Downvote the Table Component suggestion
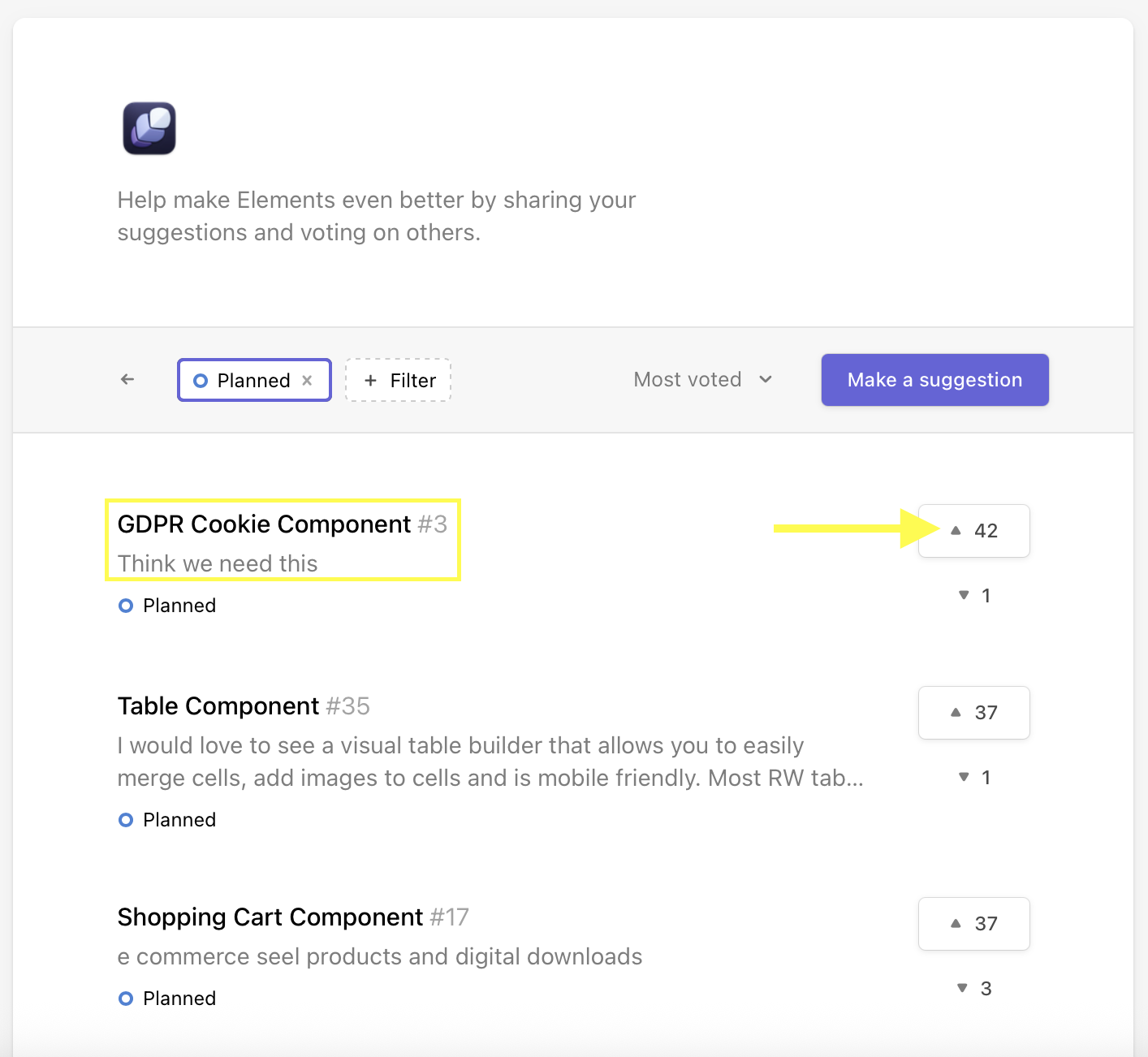1148x1057 pixels. 973,777
